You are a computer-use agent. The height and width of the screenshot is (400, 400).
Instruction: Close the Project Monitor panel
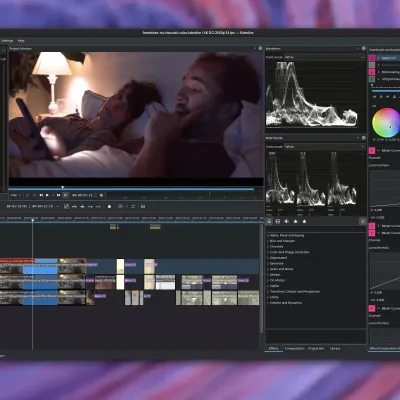coord(260,48)
